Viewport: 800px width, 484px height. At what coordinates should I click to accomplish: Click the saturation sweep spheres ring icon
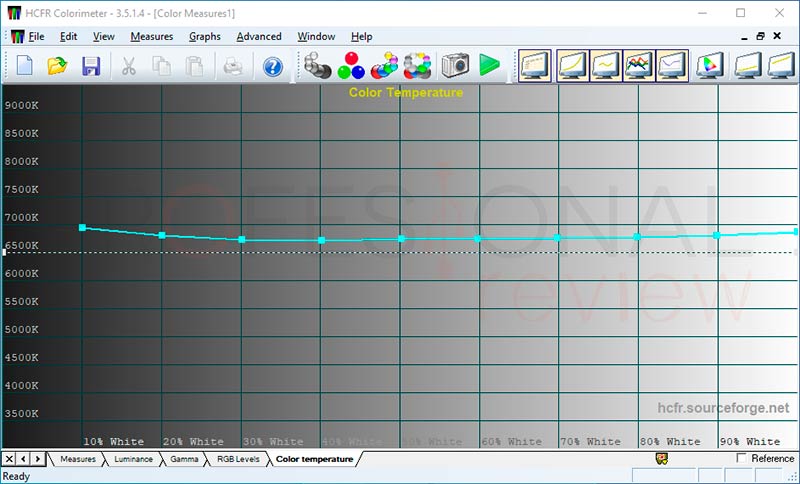(x=417, y=65)
